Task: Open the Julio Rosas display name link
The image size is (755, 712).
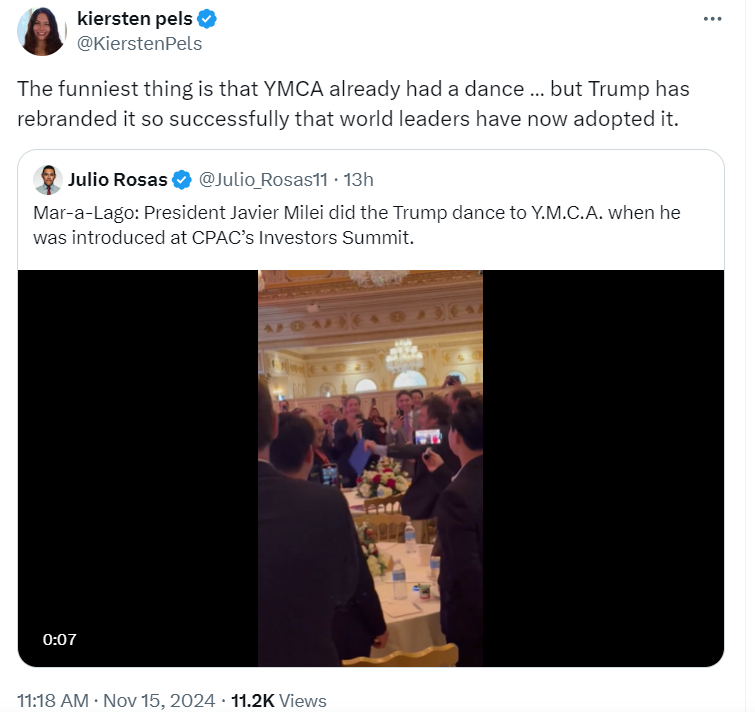Action: 117,180
